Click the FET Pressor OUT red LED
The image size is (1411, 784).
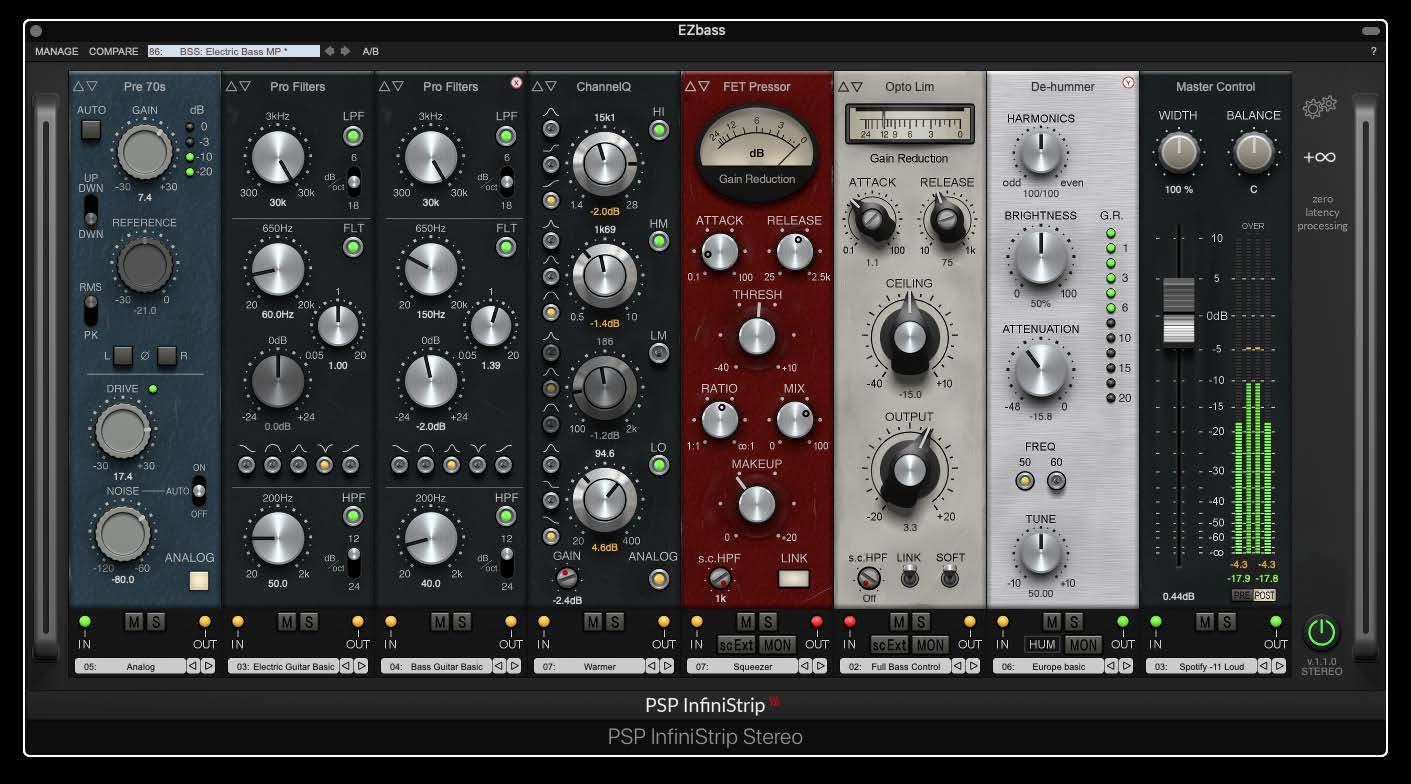[816, 622]
